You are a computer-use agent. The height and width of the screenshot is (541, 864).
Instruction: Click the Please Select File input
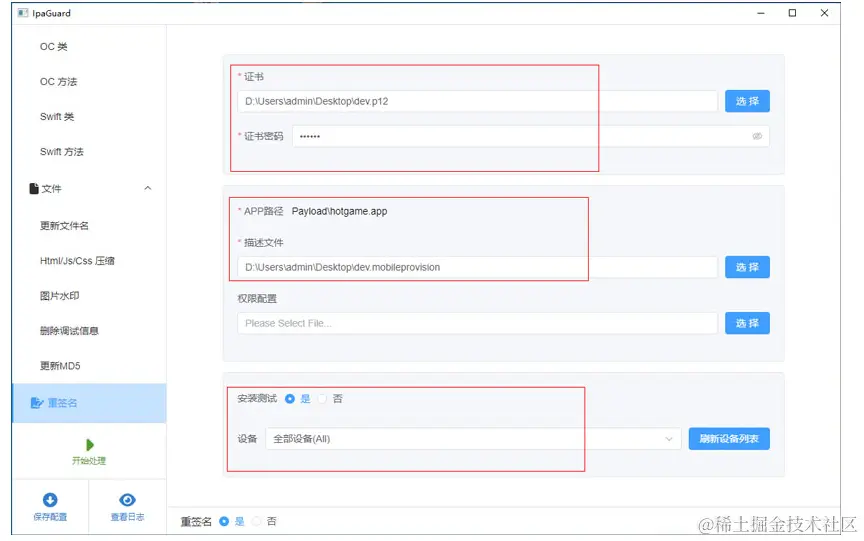477,323
